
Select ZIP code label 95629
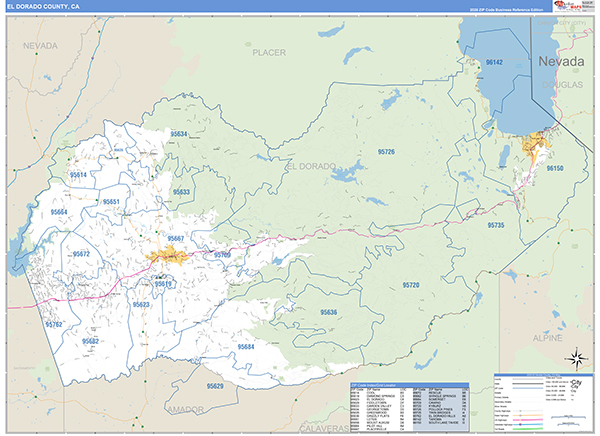(x=215, y=386)
